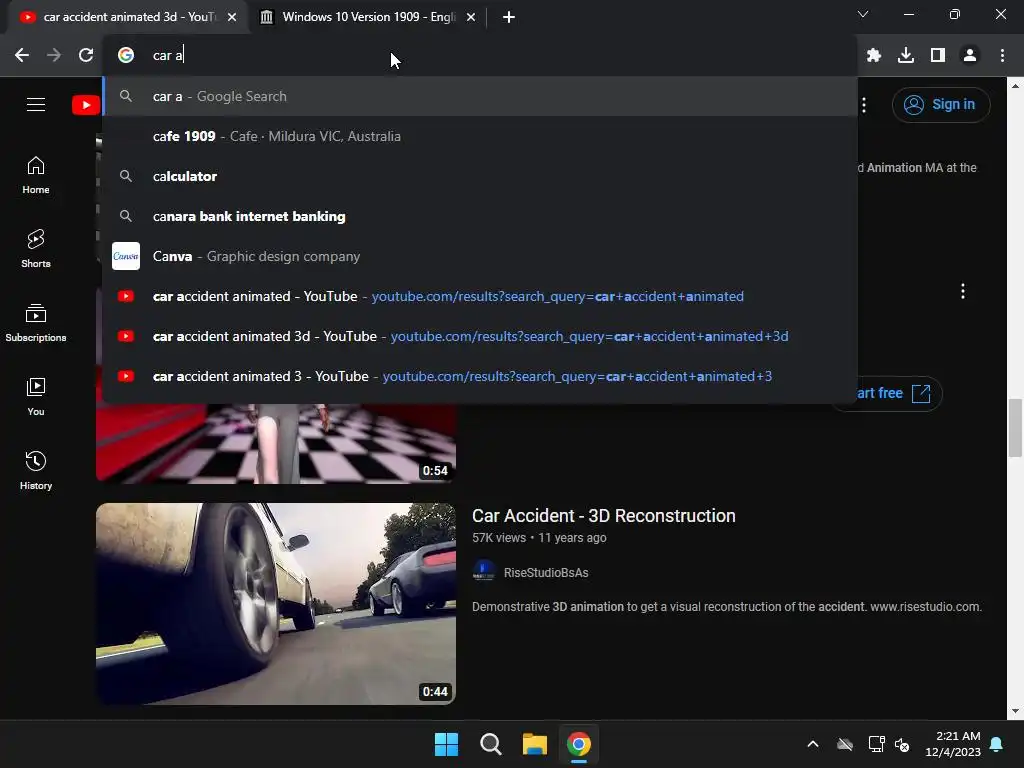Select 'car accident animated 3d - YouTube' suggestion
This screenshot has height=768, width=1024.
[480, 336]
